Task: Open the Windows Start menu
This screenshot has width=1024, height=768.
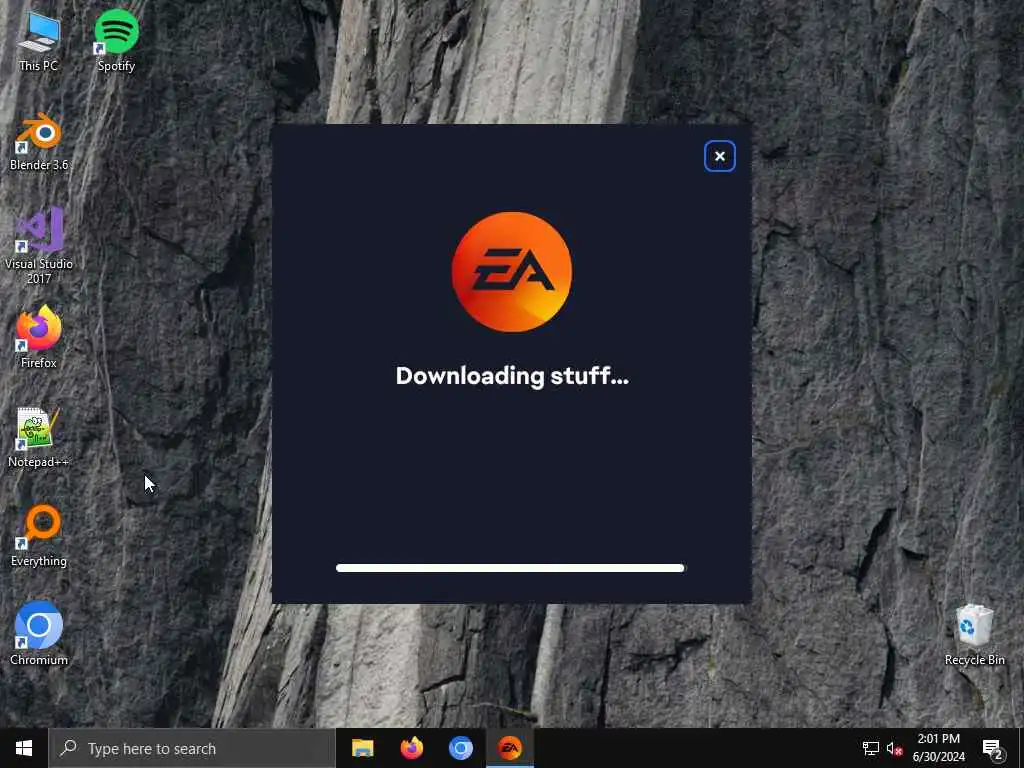Action: pos(24,748)
